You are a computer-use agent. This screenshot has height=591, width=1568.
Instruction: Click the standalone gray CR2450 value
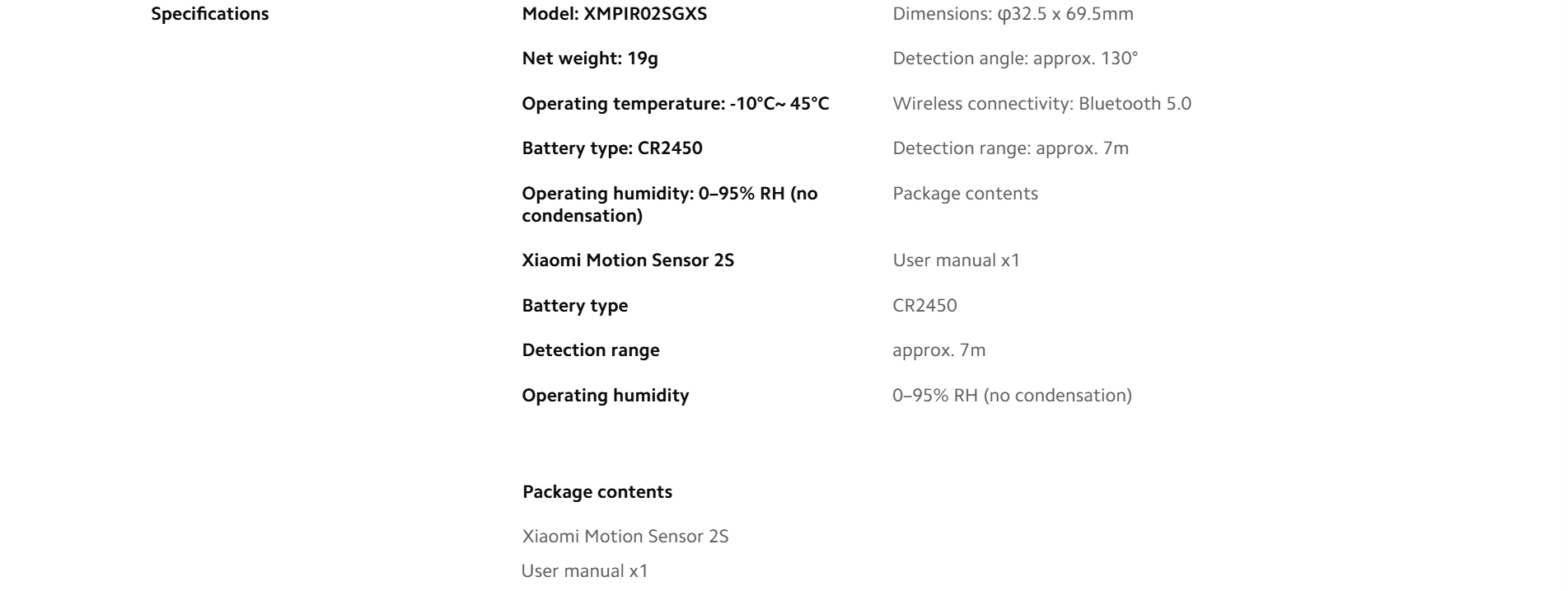[x=924, y=306]
